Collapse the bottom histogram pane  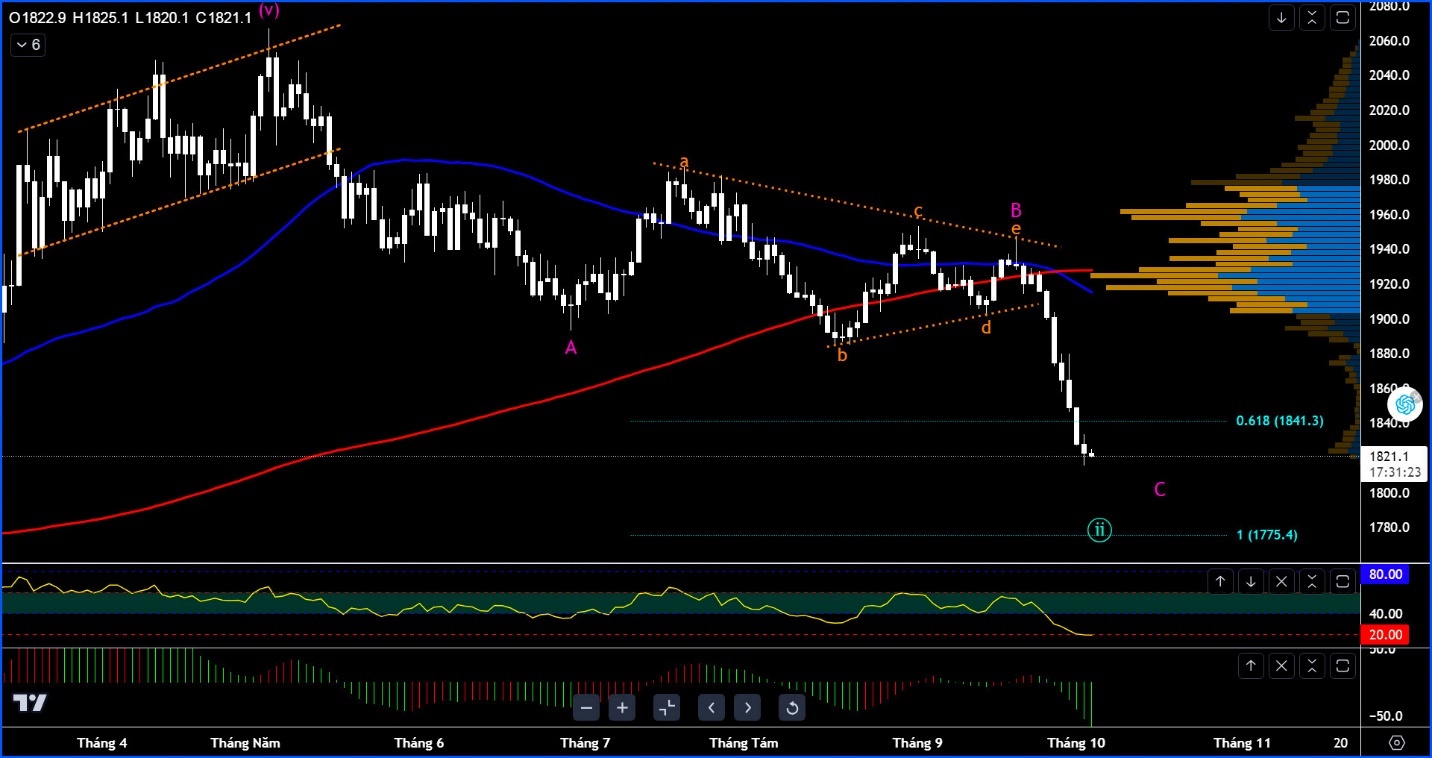pos(1312,666)
